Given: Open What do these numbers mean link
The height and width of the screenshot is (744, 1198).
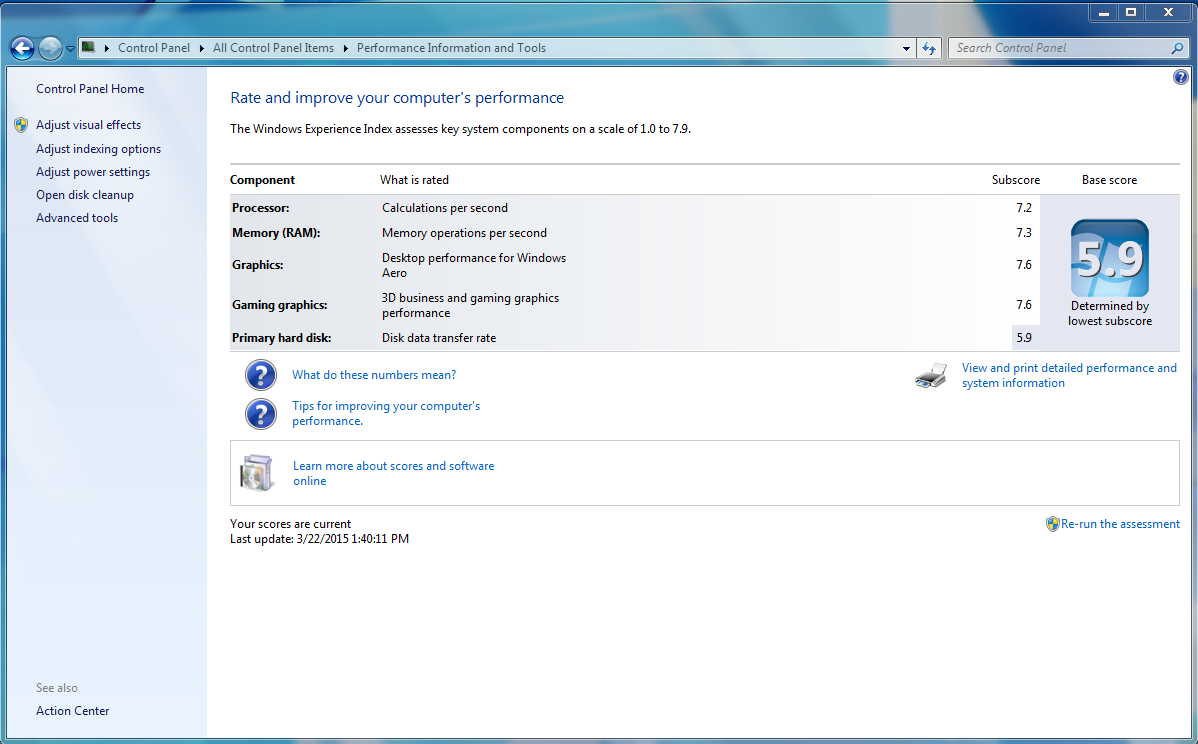Looking at the screenshot, I should click(x=374, y=375).
